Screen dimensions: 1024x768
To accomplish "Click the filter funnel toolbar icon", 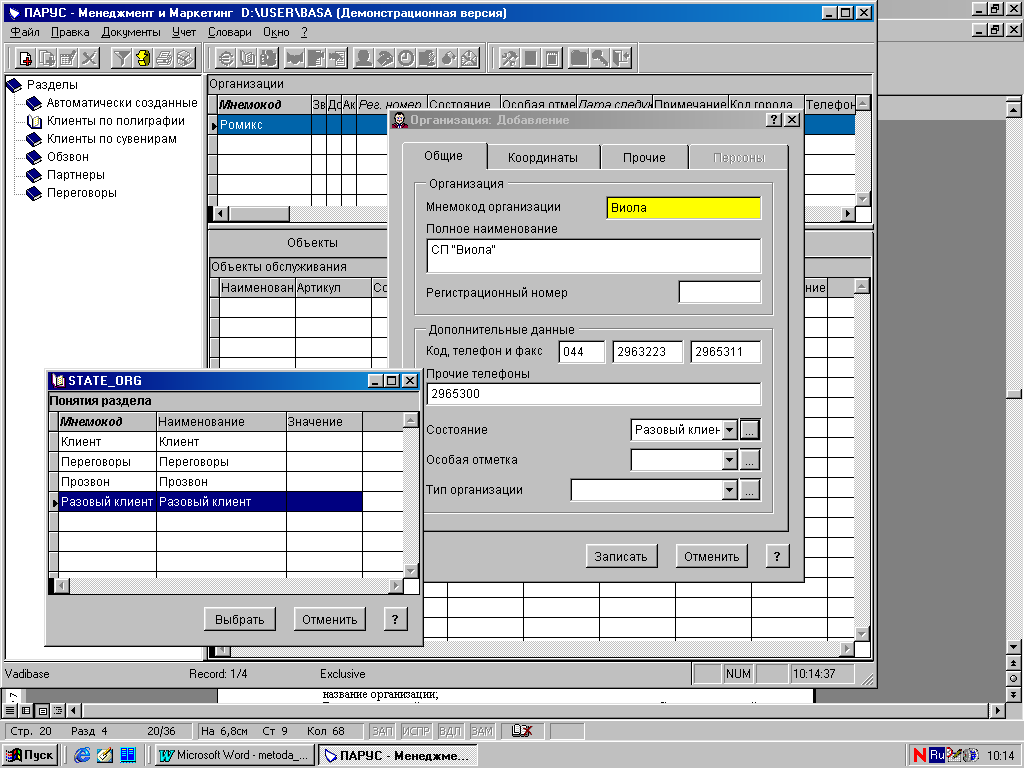I will pyautogui.click(x=121, y=59).
